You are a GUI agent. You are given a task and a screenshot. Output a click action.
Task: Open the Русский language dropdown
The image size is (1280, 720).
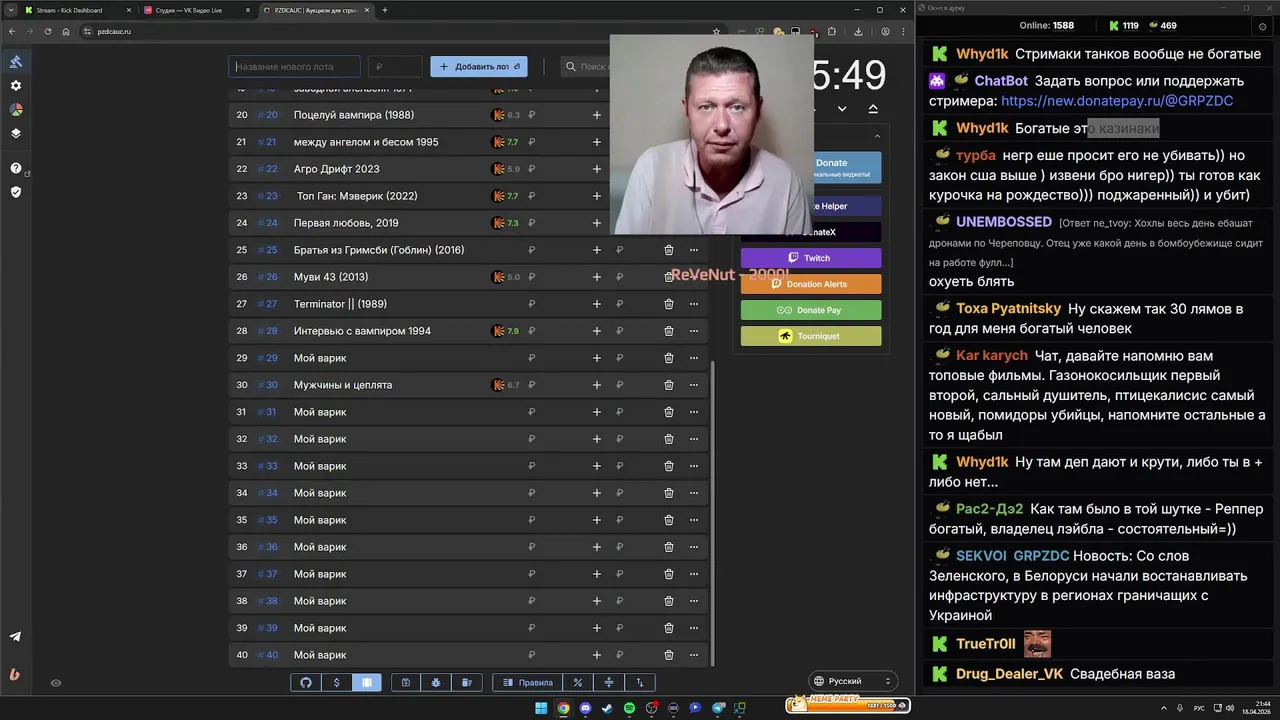tap(852, 681)
